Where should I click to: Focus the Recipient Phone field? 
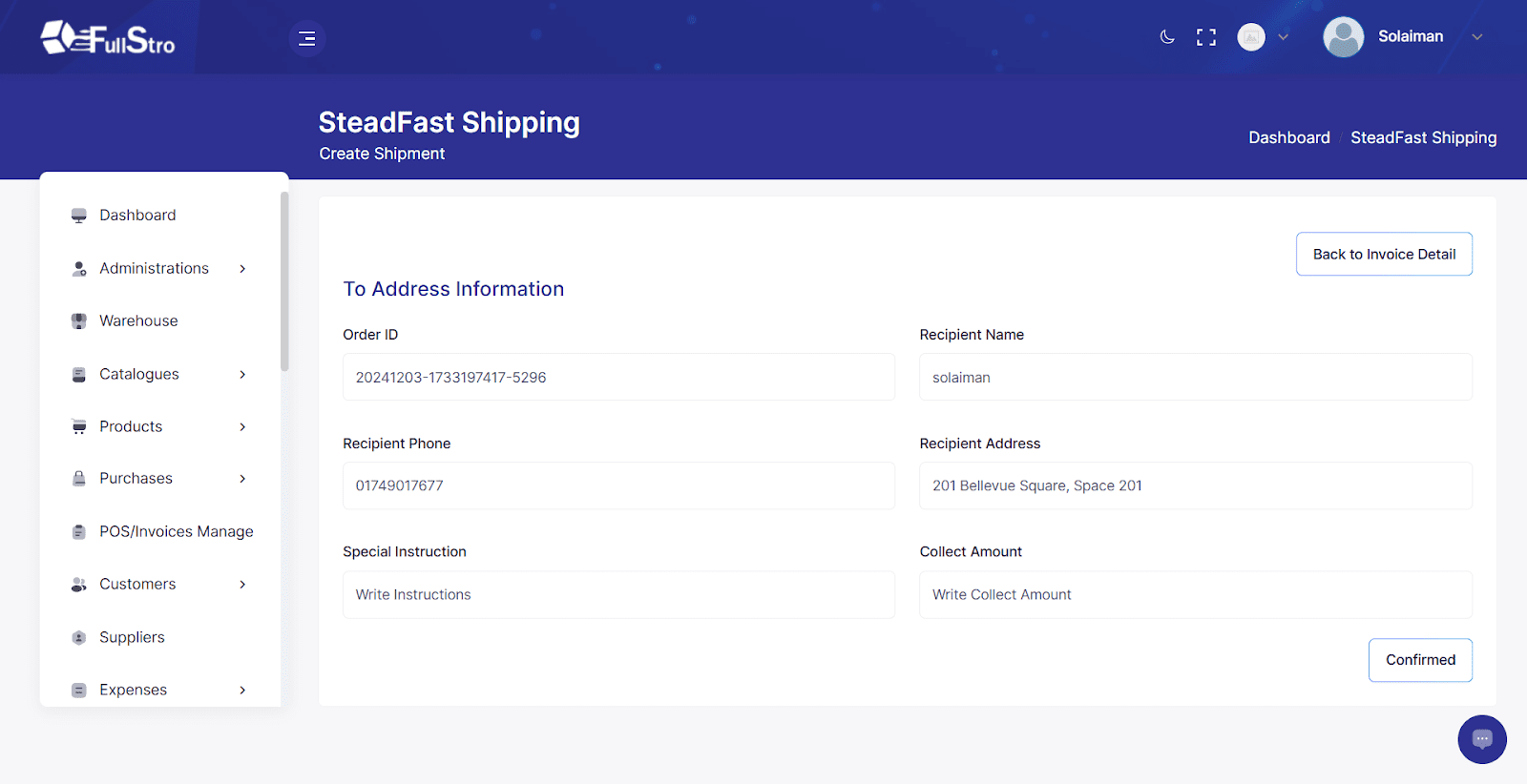point(618,485)
